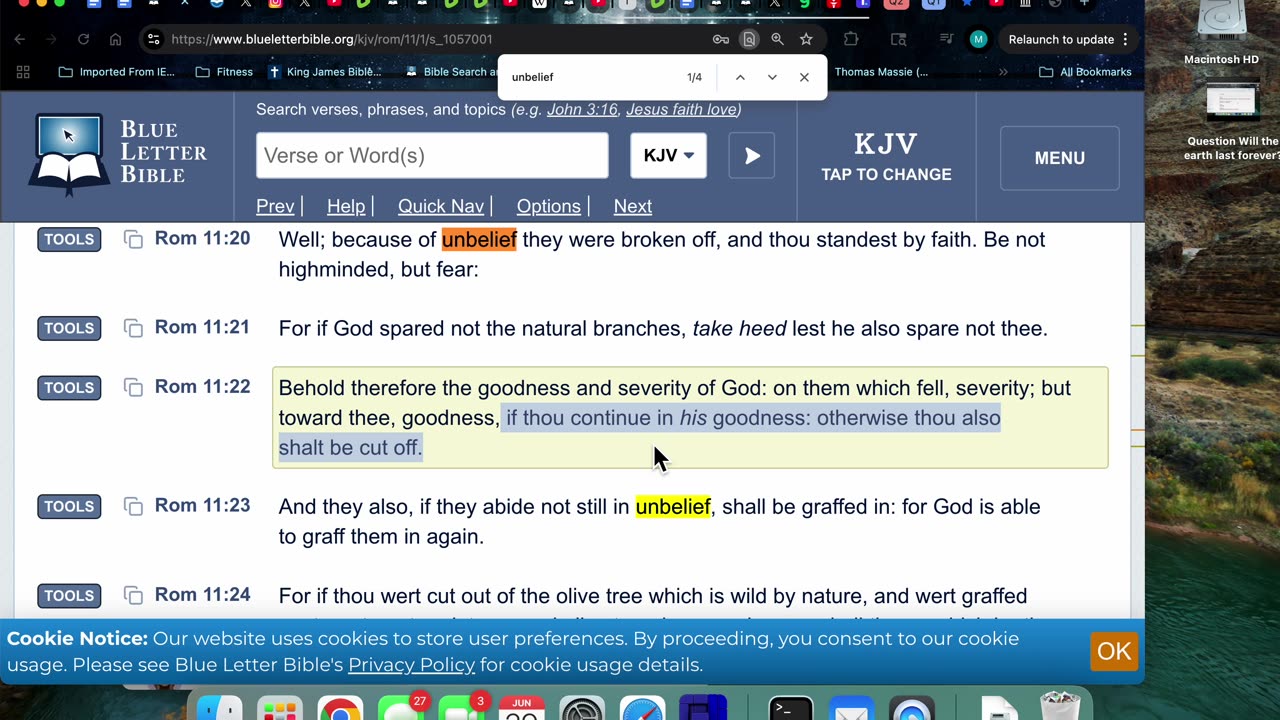
Task: Open the KJV translation dropdown
Action: click(x=668, y=155)
